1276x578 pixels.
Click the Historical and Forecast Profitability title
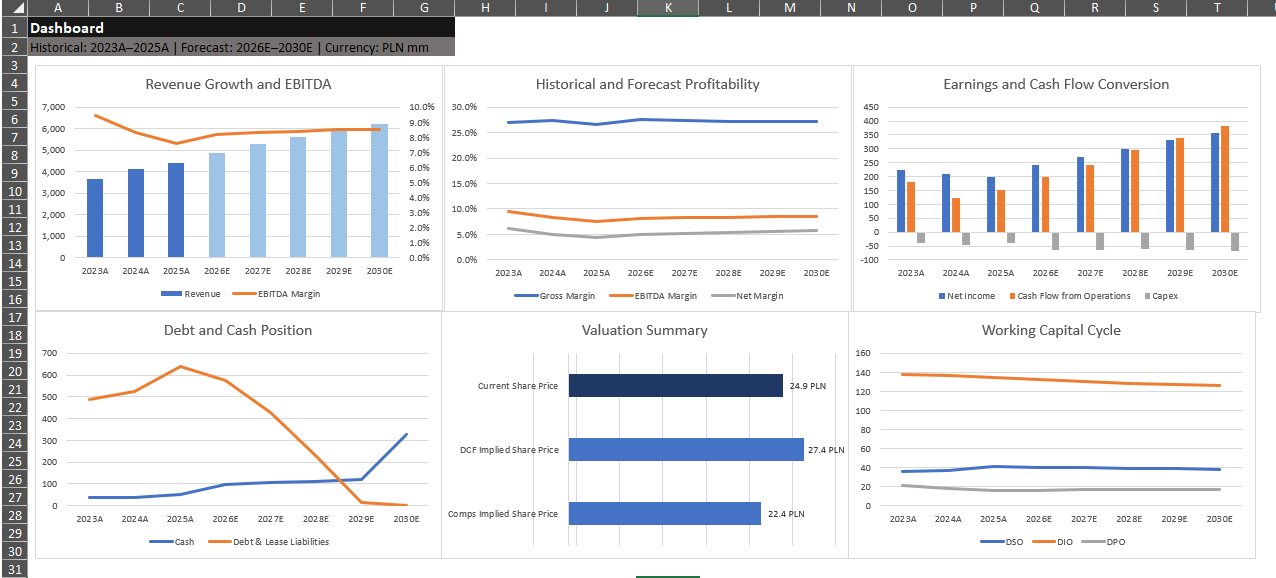[647, 84]
